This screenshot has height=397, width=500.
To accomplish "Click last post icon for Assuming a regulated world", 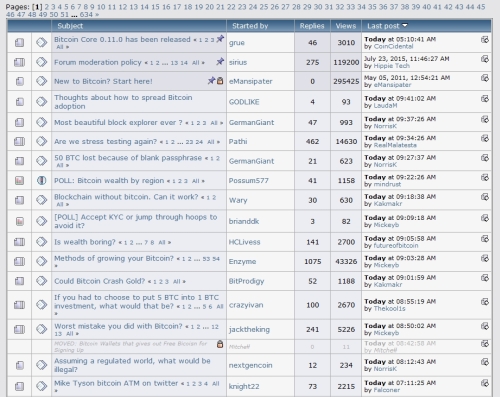I will (x=485, y=362).
